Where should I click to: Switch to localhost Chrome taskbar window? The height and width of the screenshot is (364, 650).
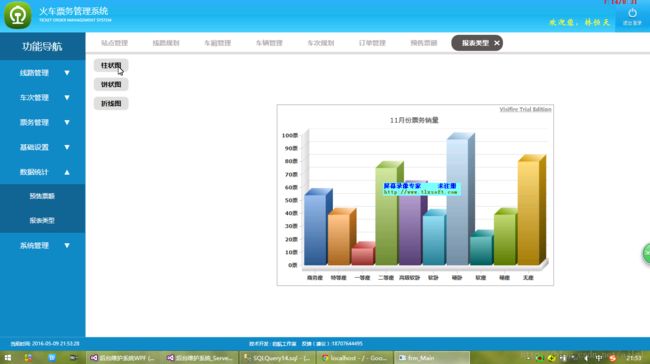(x=355, y=357)
